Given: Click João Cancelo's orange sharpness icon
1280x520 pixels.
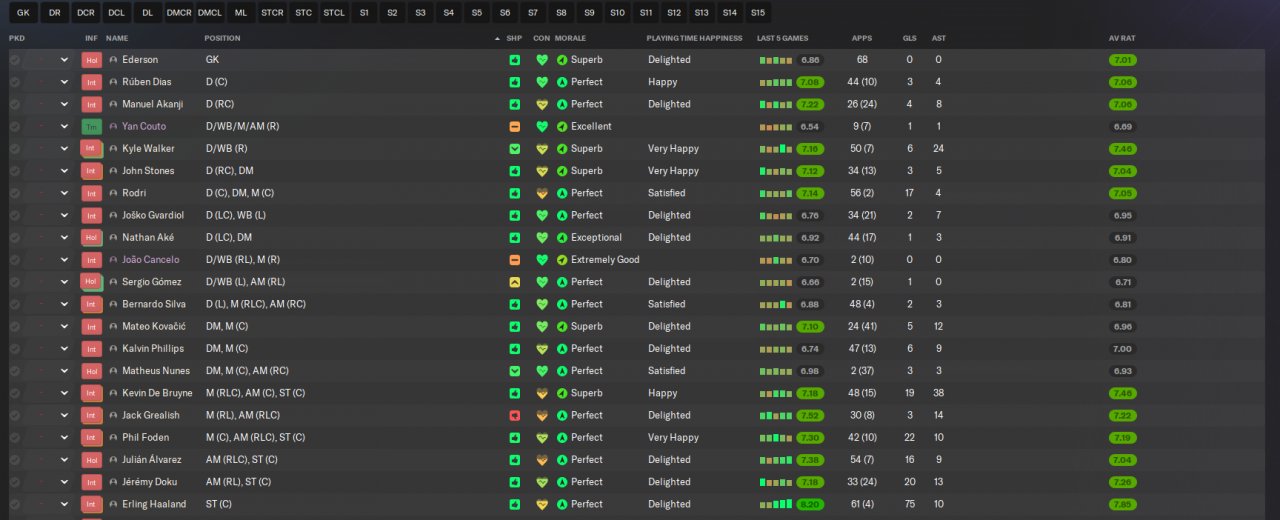Looking at the screenshot, I should (515, 260).
